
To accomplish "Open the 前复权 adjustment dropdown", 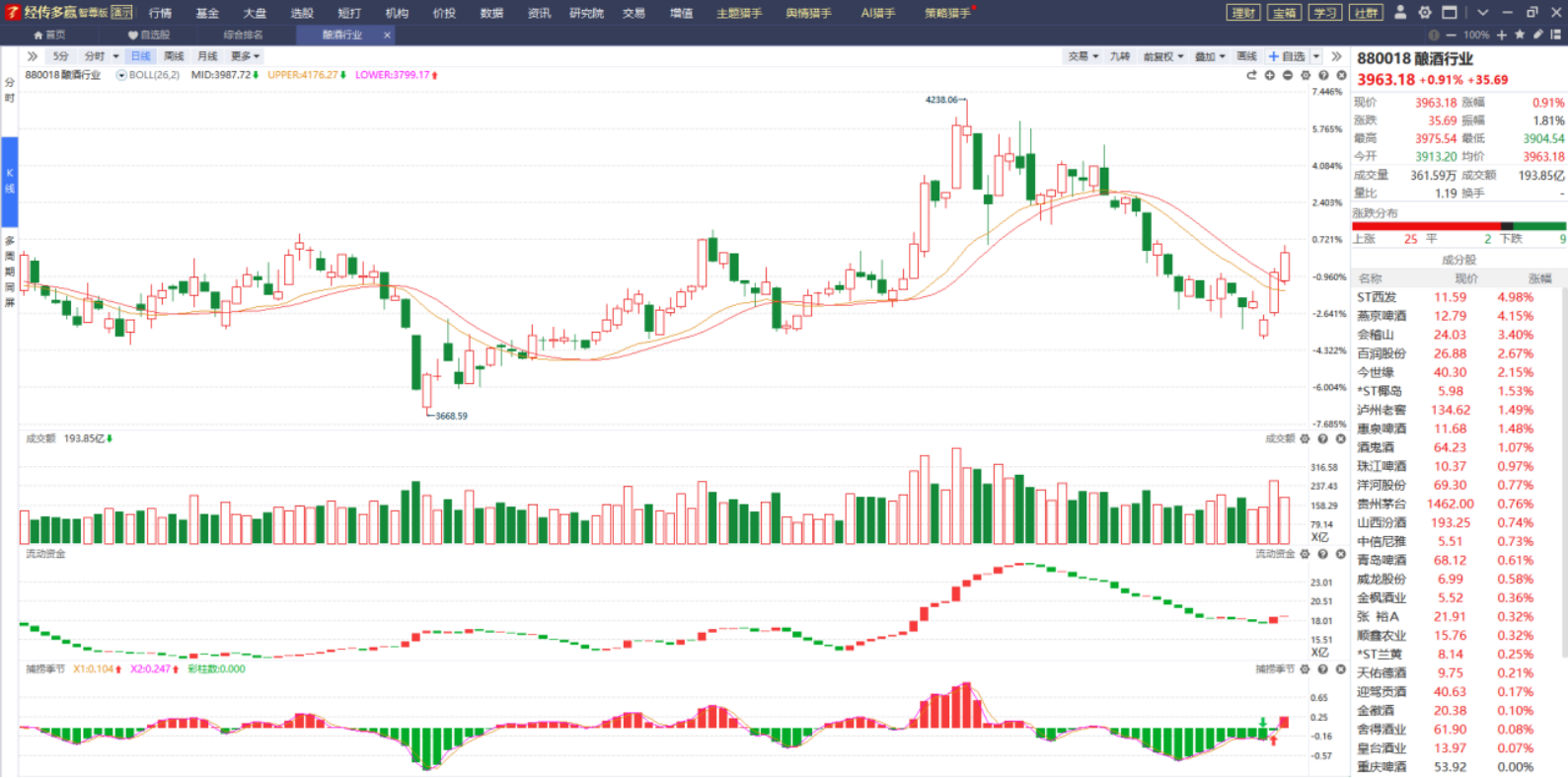I will [1162, 56].
